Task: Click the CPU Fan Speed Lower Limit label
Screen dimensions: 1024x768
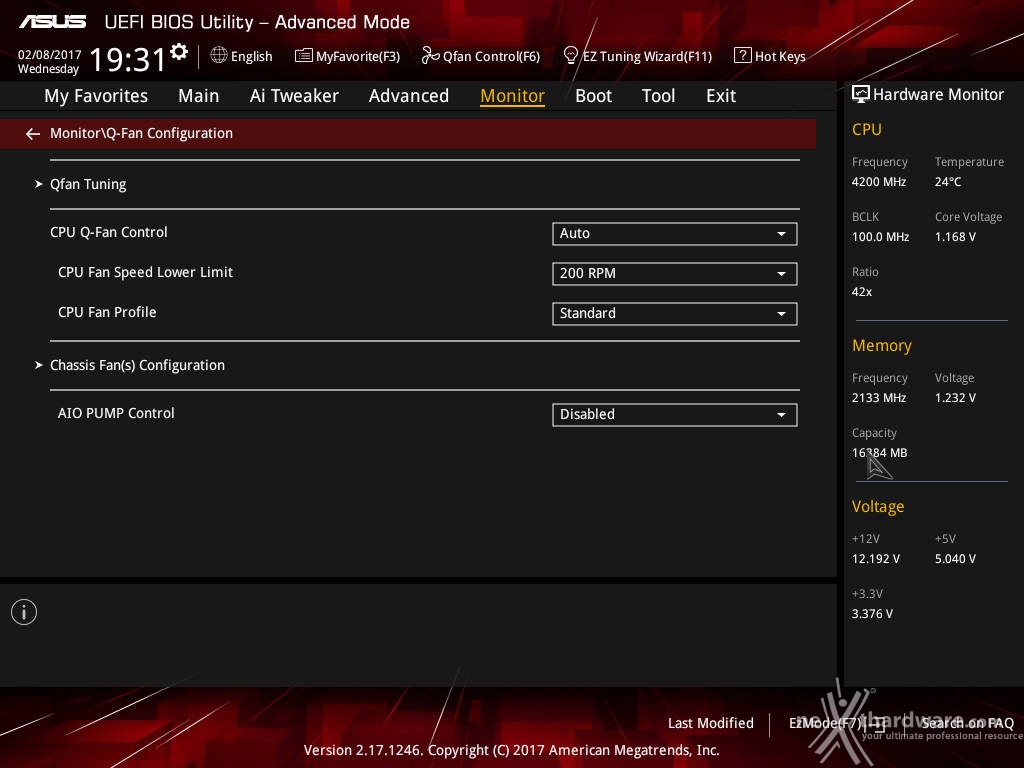Action: [x=145, y=272]
